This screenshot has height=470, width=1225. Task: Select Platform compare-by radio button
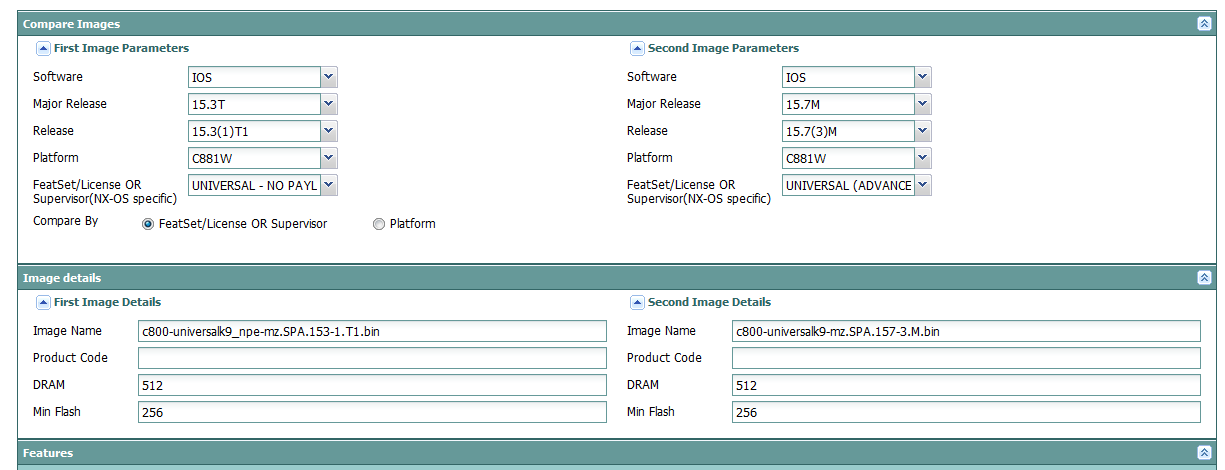pos(379,225)
